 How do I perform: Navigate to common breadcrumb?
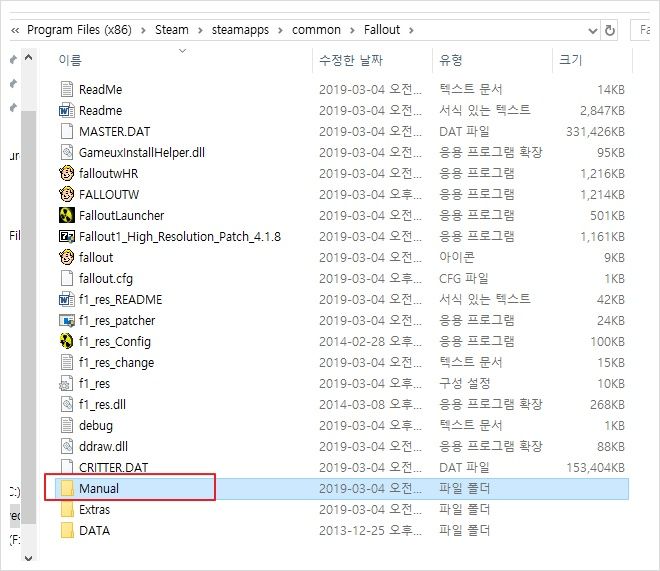tap(316, 30)
